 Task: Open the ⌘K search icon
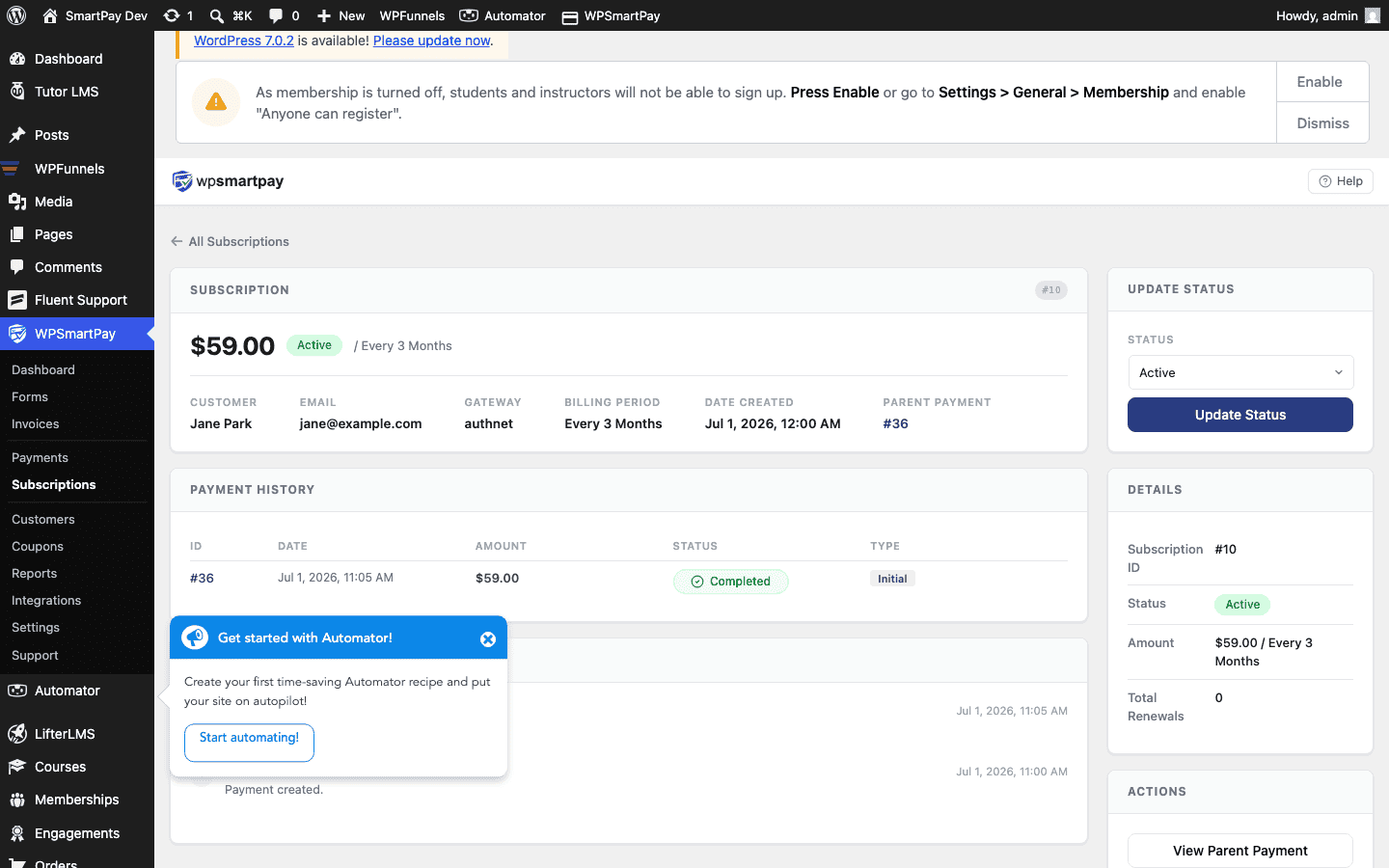click(217, 15)
